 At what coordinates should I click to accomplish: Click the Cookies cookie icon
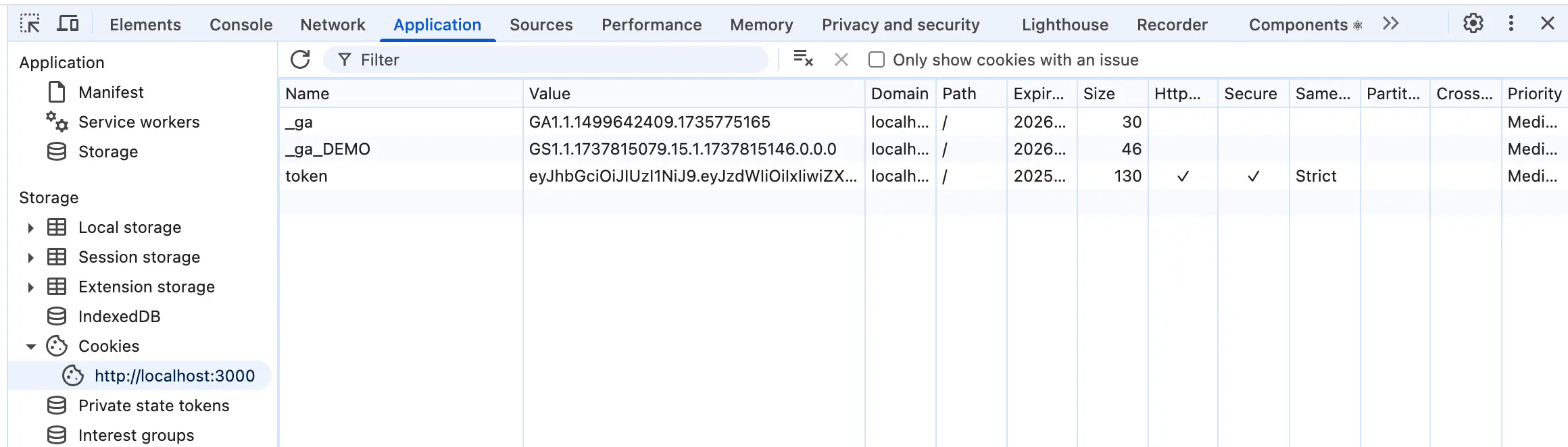tap(57, 346)
